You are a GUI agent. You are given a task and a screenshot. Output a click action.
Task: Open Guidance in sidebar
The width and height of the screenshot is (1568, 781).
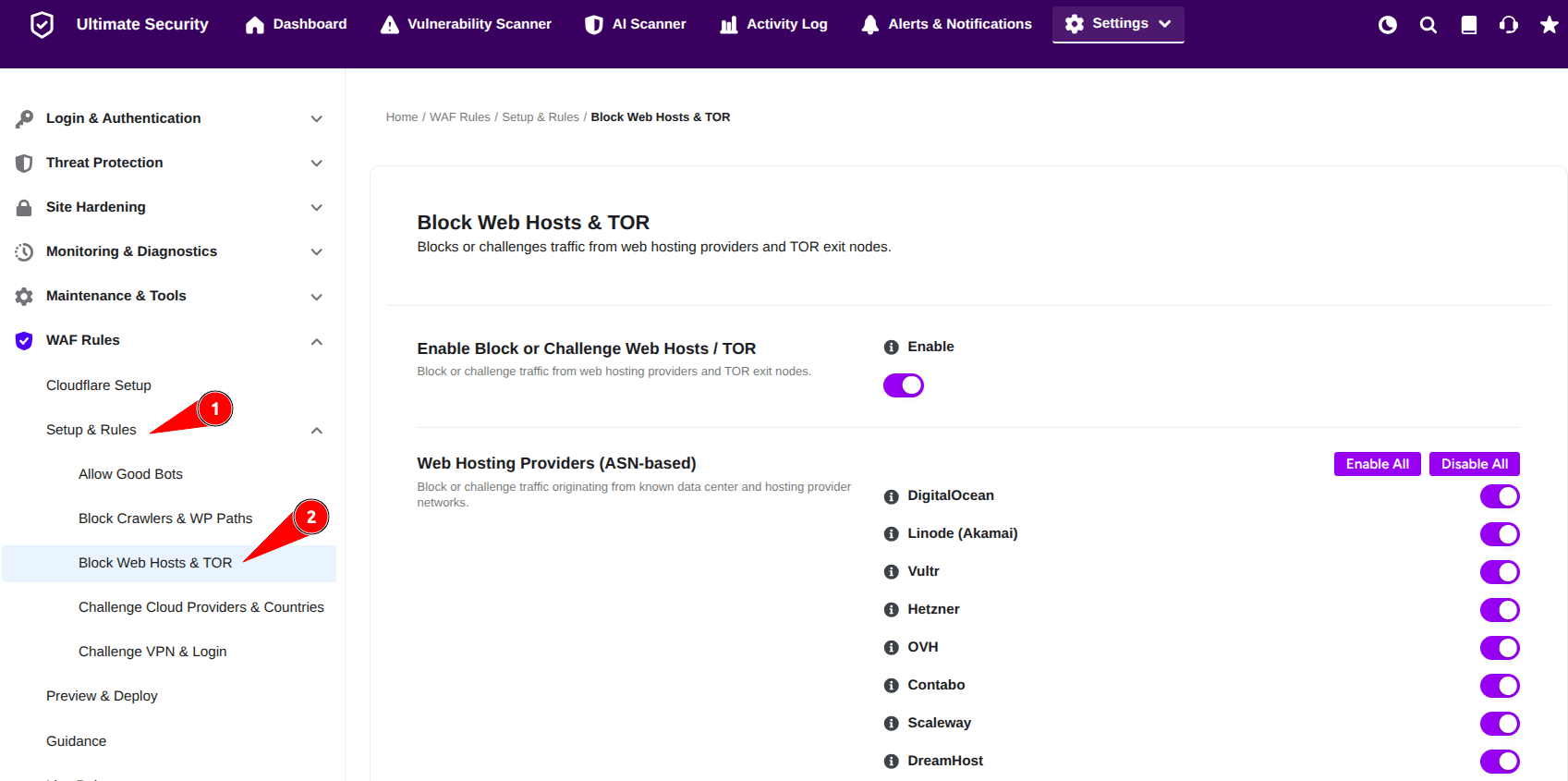[76, 741]
